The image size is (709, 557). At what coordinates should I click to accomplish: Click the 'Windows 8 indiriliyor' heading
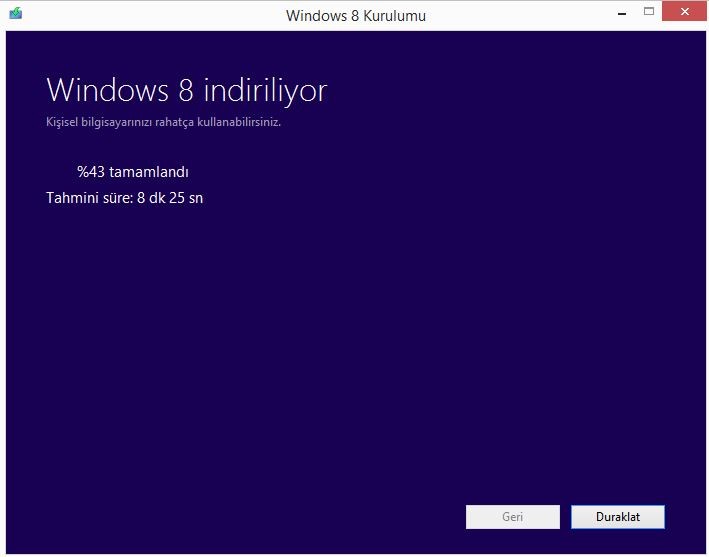(187, 90)
